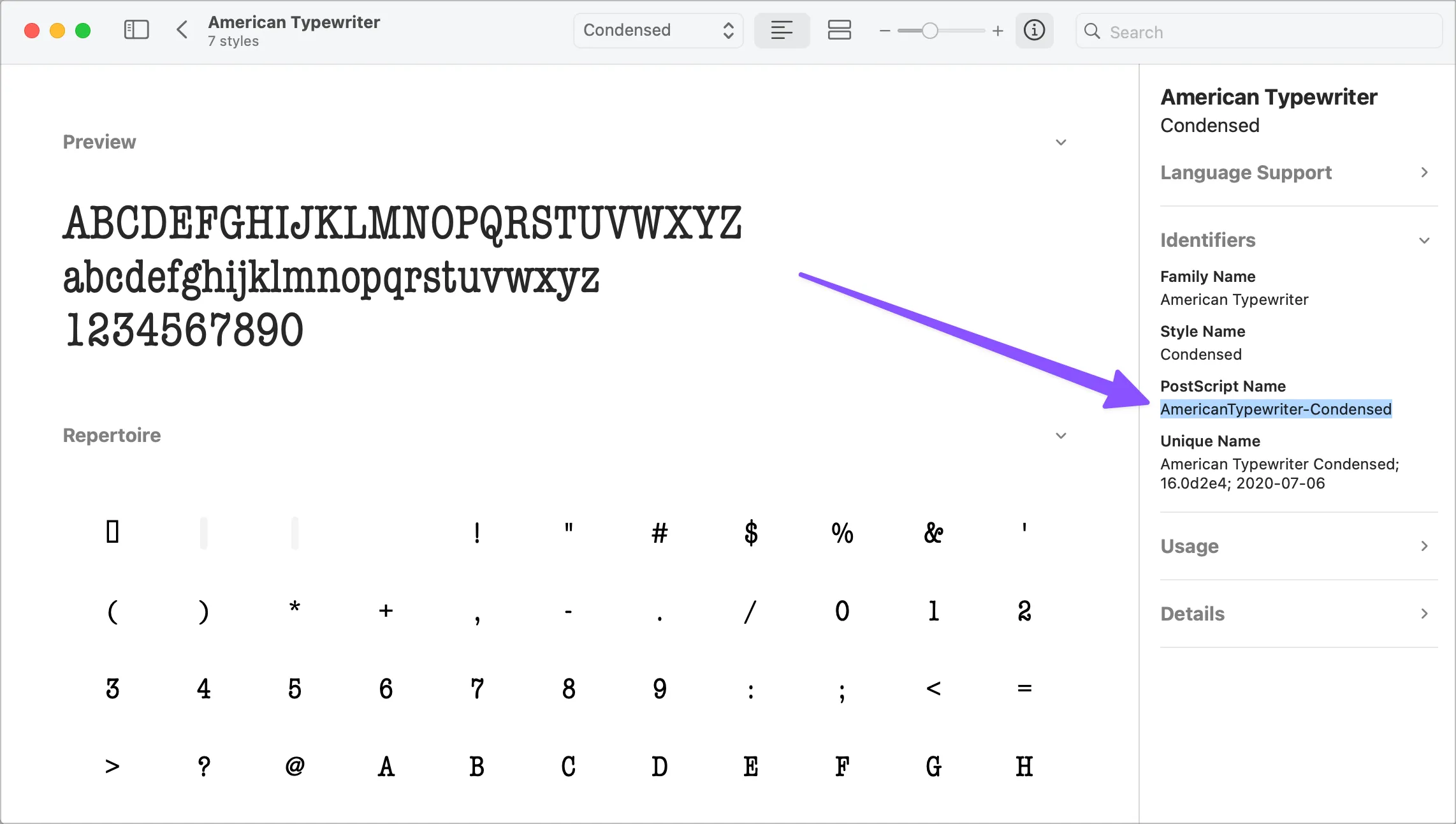Select the ampersand glyph in Repertoire

pyautogui.click(x=933, y=533)
